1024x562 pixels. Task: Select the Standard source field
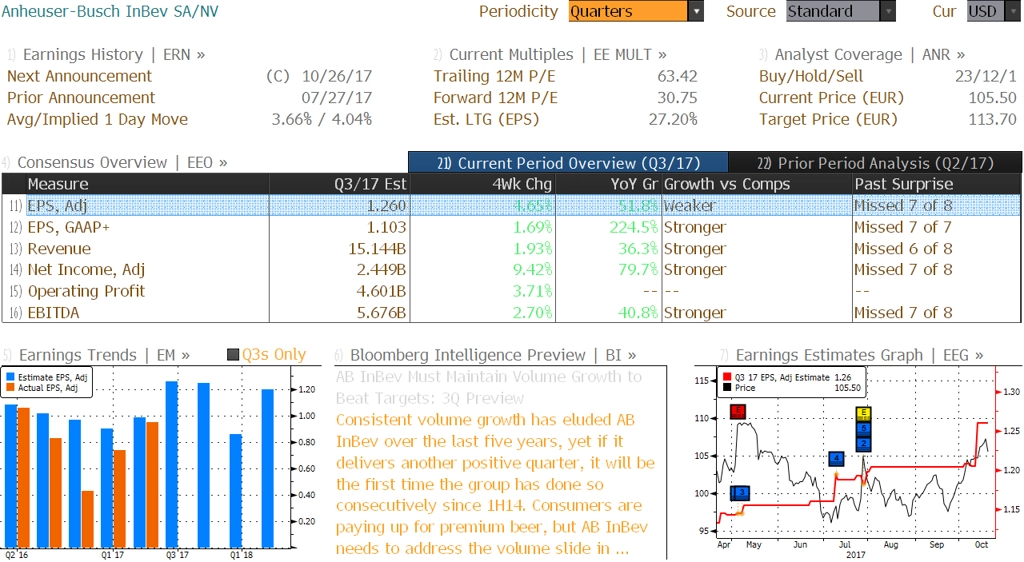tap(833, 11)
